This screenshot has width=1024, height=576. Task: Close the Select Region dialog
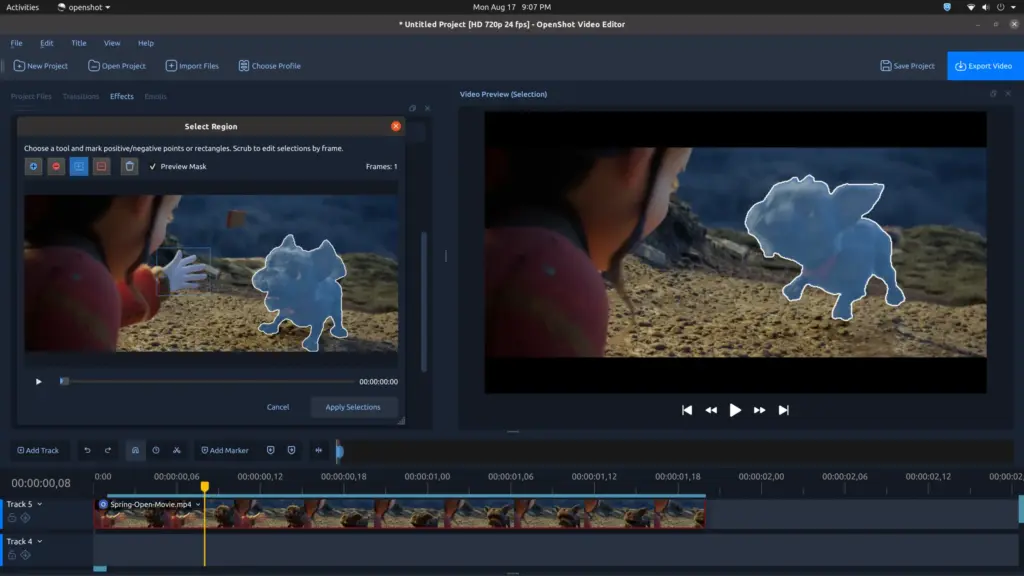pos(396,126)
